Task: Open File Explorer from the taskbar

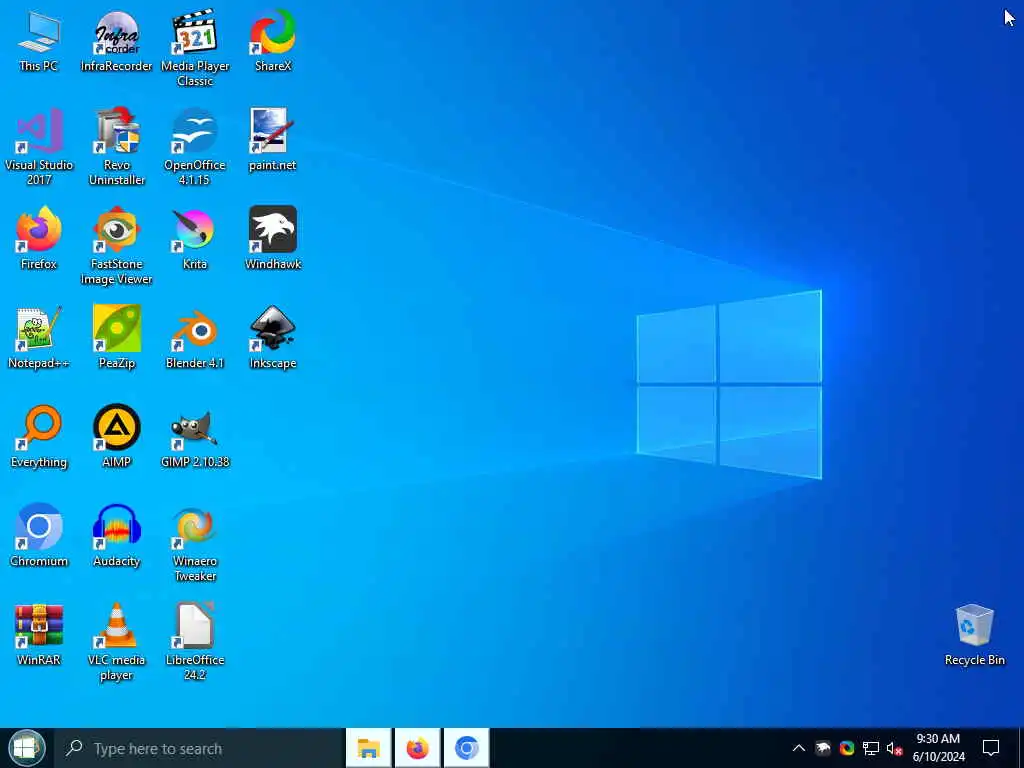Action: coord(368,748)
